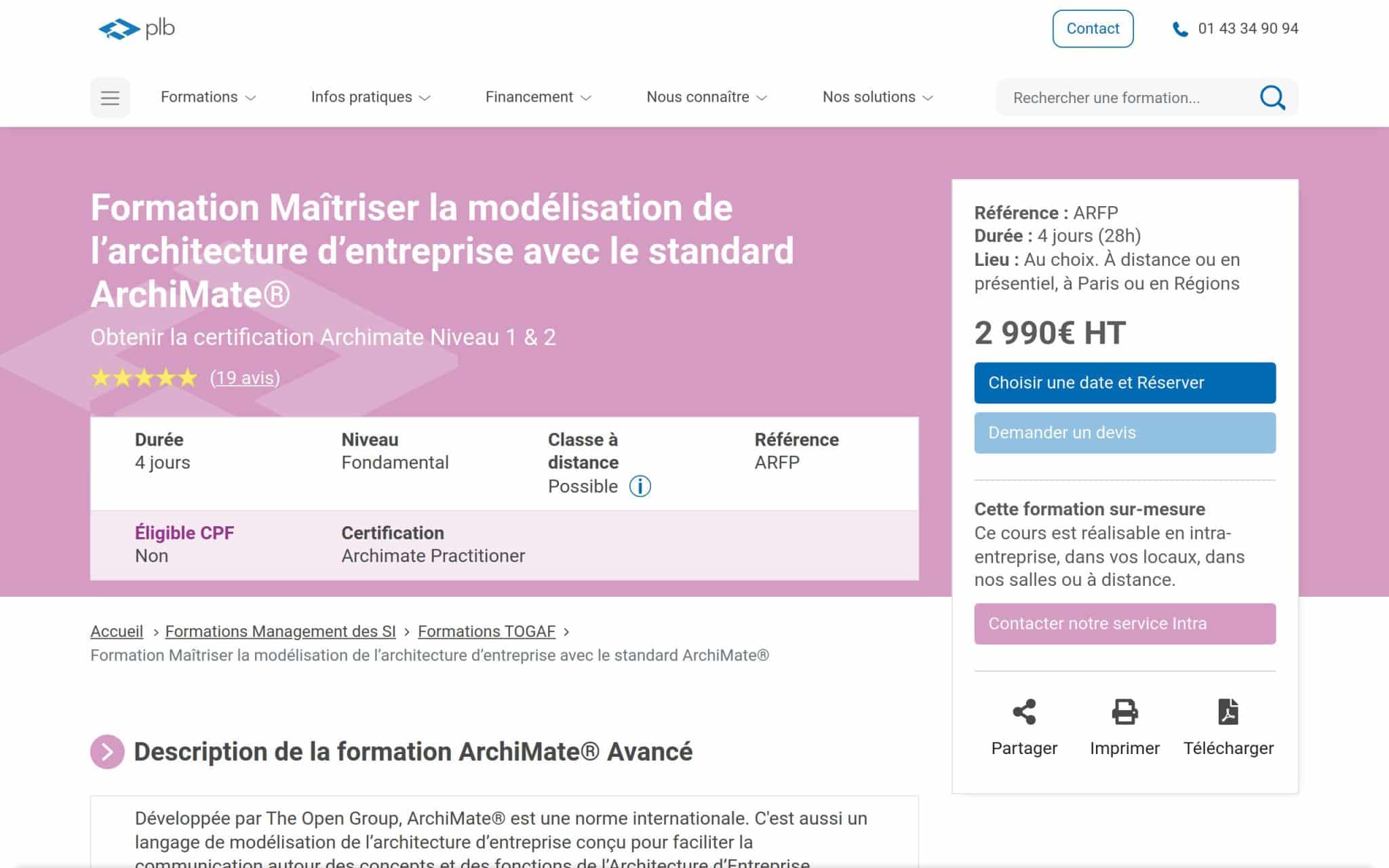Click the Imprimer label
Image resolution: width=1389 pixels, height=868 pixels.
point(1124,748)
